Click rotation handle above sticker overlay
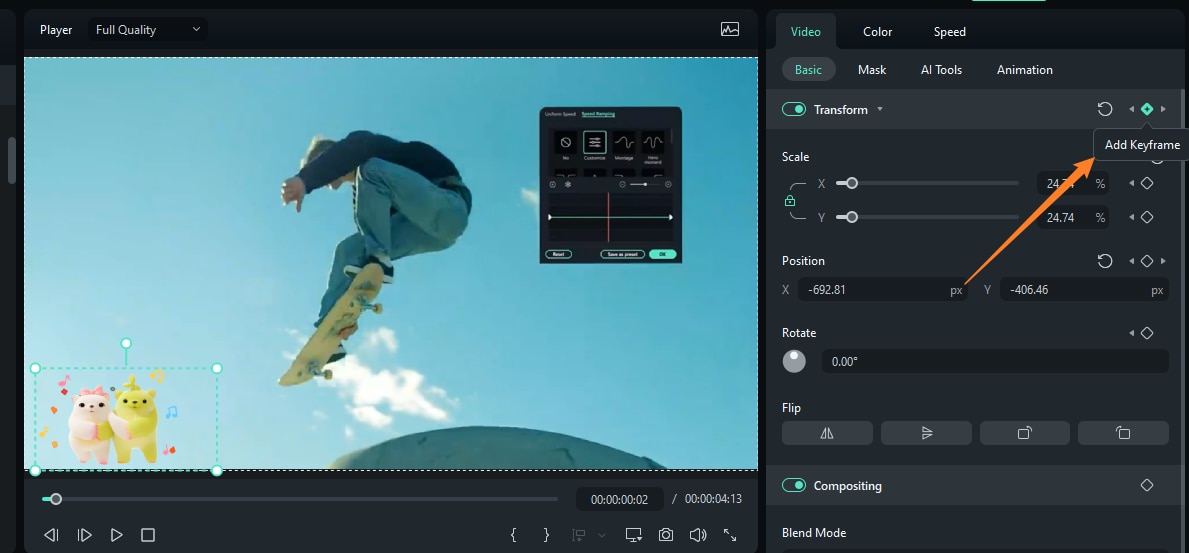The width and height of the screenshot is (1189, 553). (126, 344)
